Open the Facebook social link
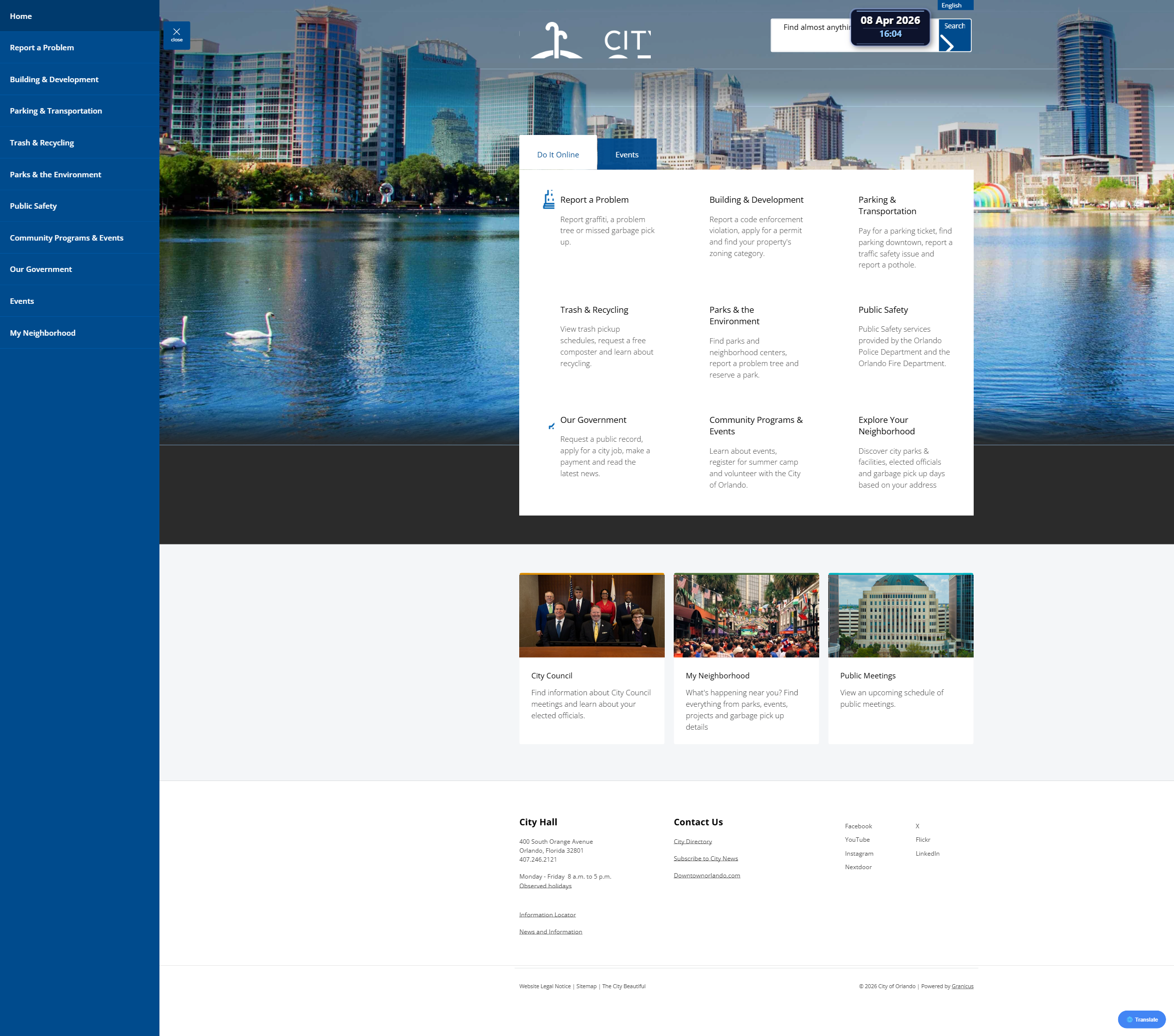This screenshot has width=1174, height=1036. point(858,826)
